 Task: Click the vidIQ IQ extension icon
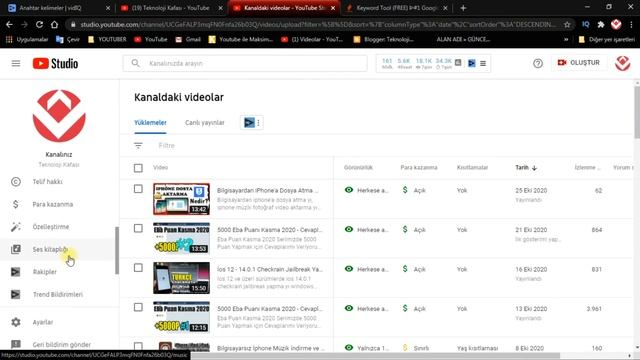pos(586,24)
